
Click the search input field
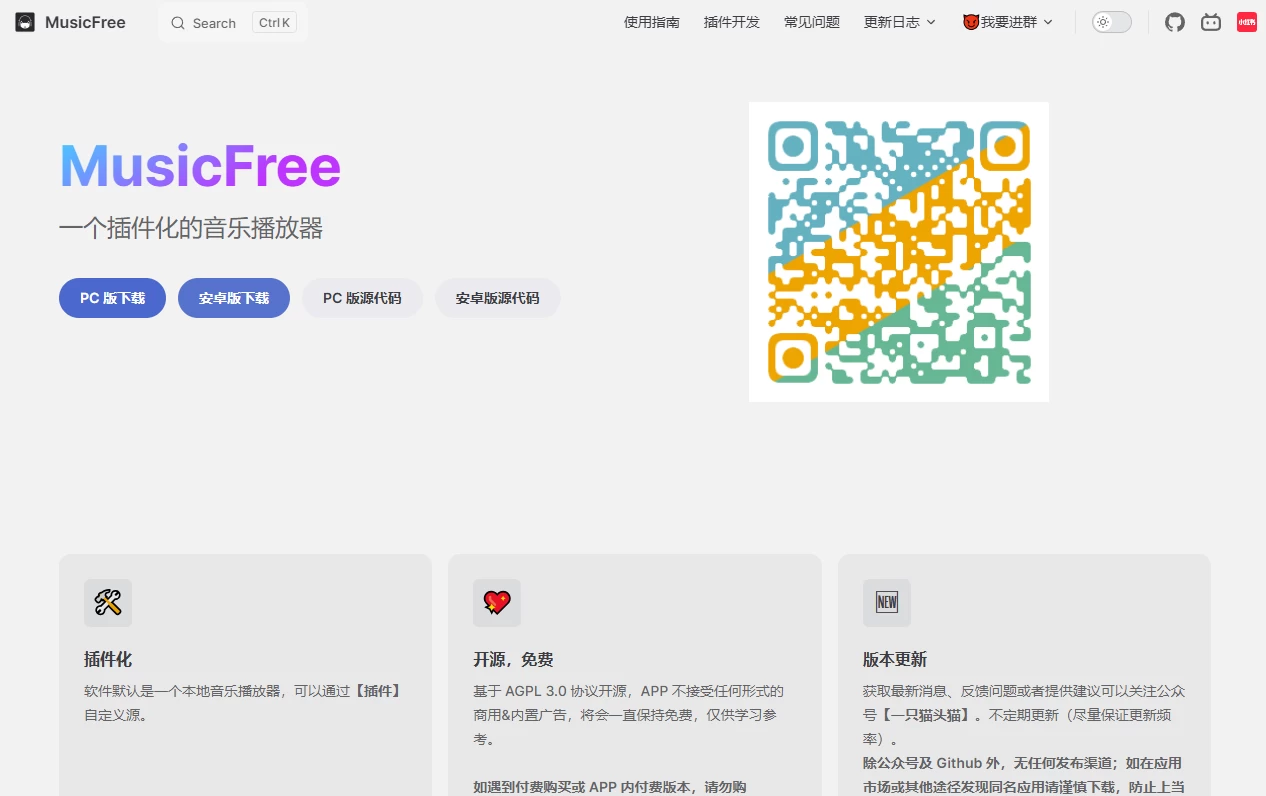[215, 22]
